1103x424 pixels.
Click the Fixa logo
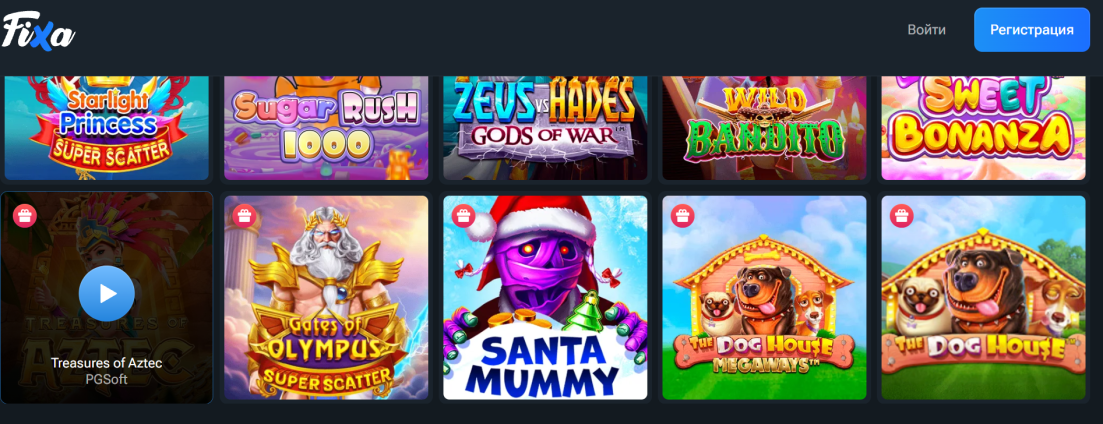(x=38, y=31)
